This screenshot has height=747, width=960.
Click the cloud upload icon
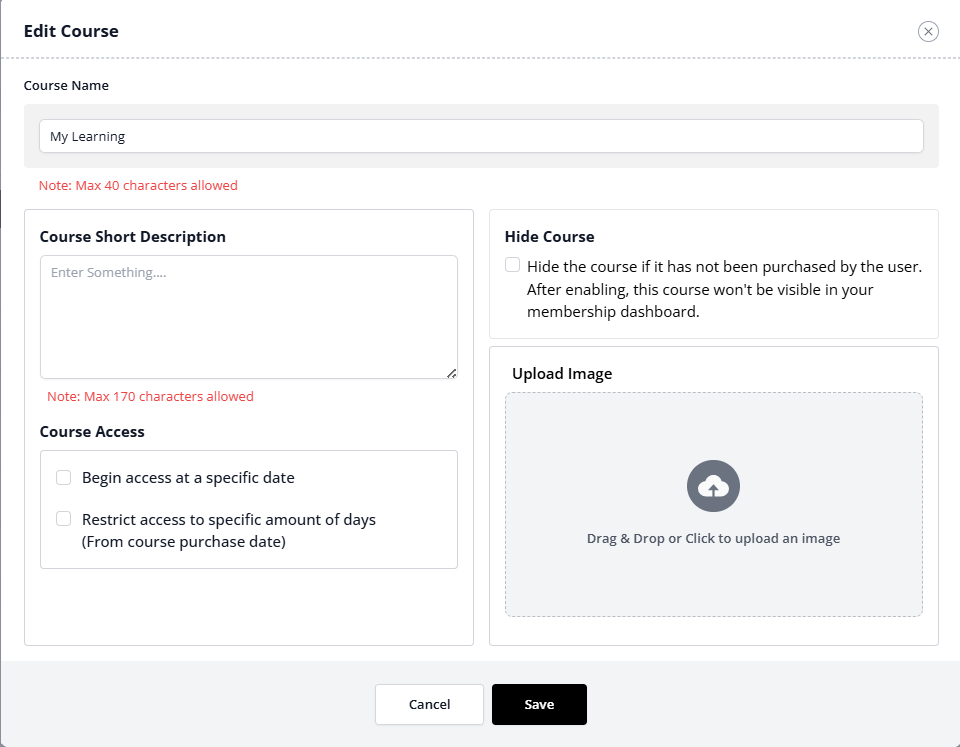(x=713, y=486)
